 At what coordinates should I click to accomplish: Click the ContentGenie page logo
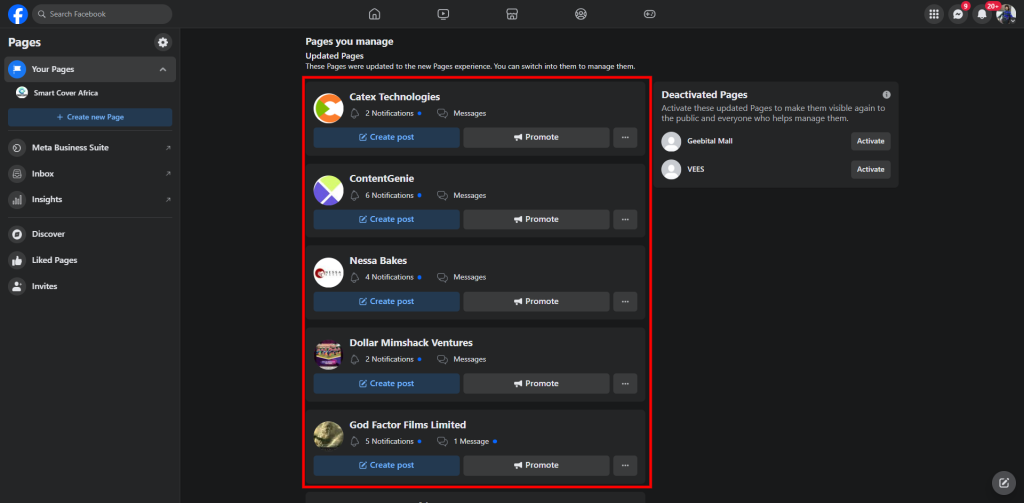328,191
